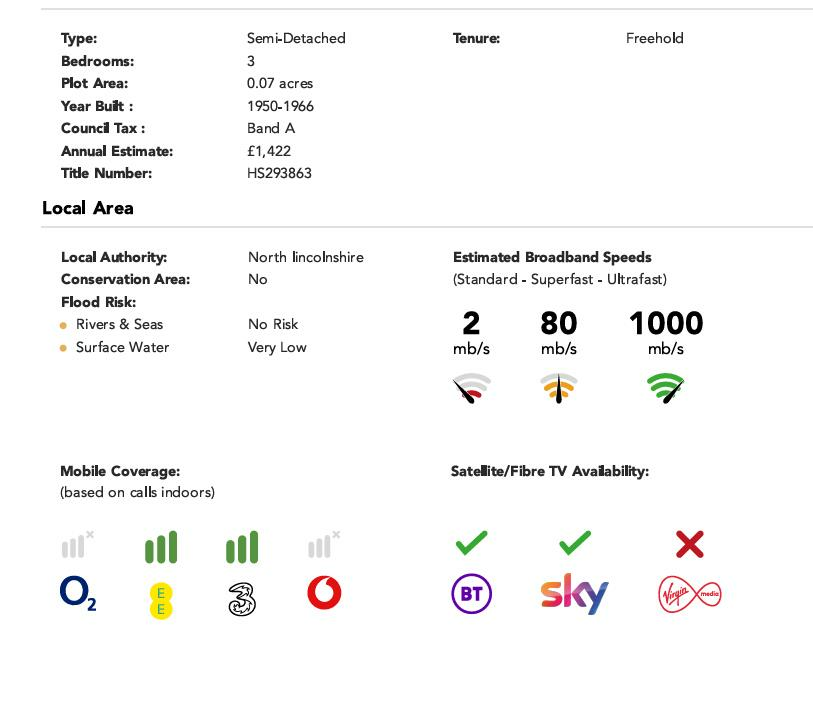Click the O2 network logo
The image size is (813, 712).
click(x=78, y=594)
